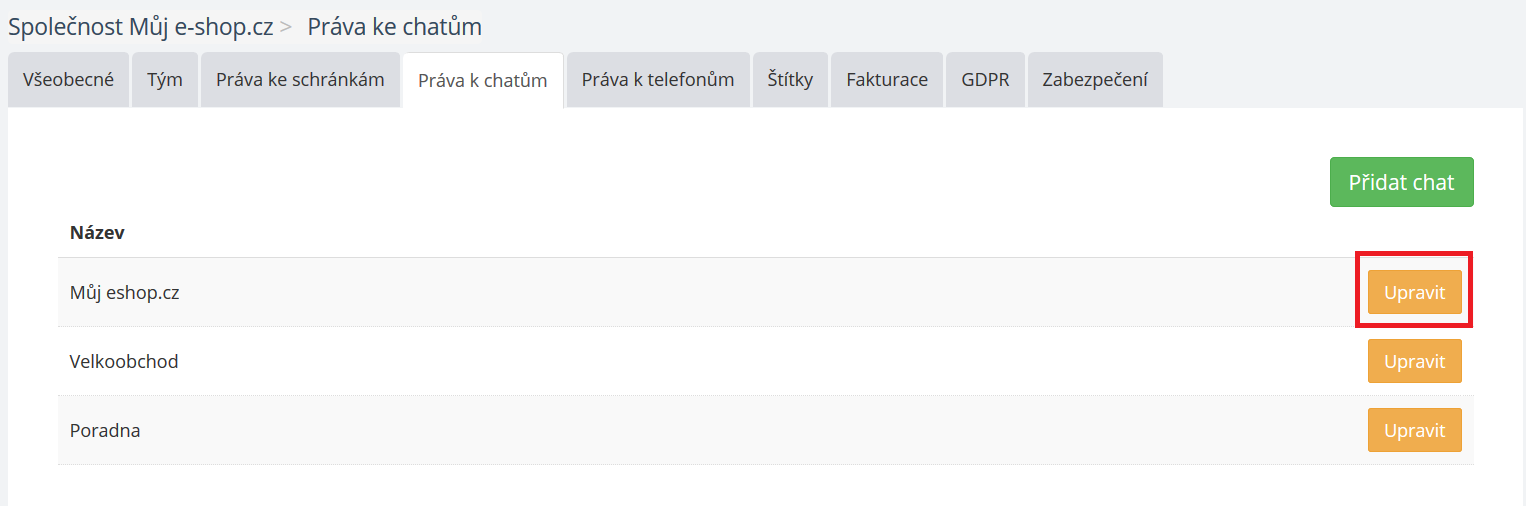This screenshot has height=506, width=1526.
Task: Open the Všeobecné tab
Action: pyautogui.click(x=68, y=80)
